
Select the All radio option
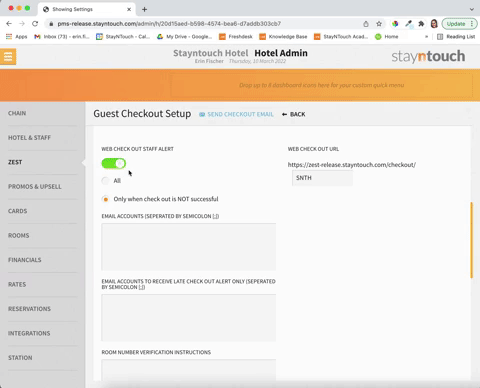point(105,181)
